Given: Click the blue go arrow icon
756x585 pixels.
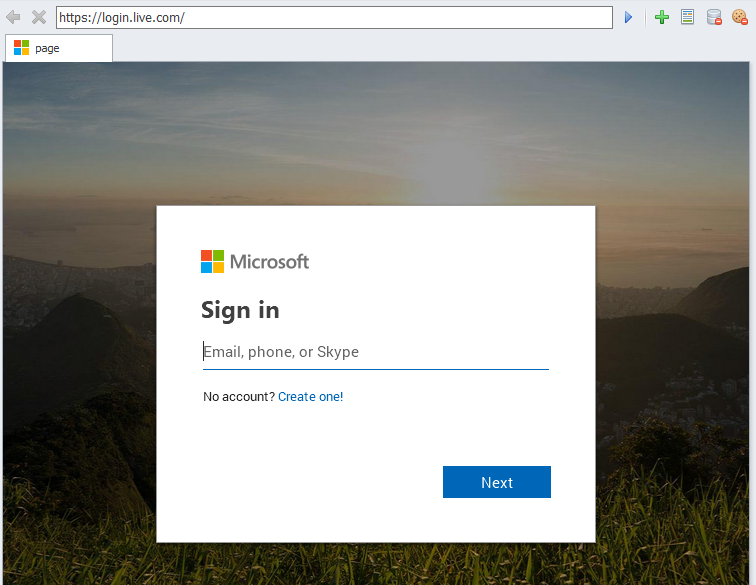Looking at the screenshot, I should (628, 17).
